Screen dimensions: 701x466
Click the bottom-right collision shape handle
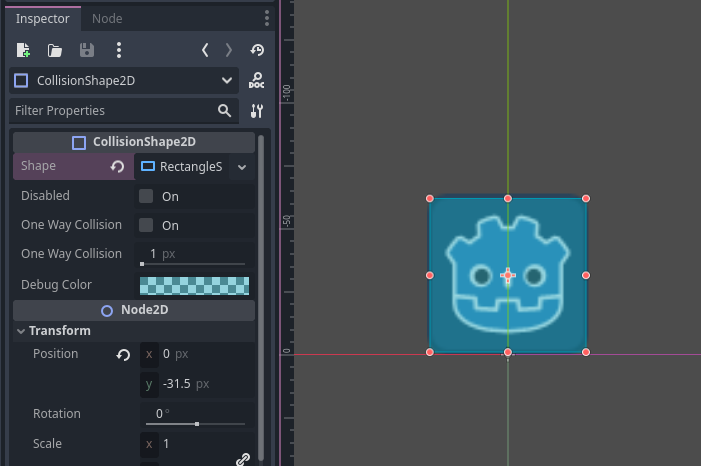586,352
